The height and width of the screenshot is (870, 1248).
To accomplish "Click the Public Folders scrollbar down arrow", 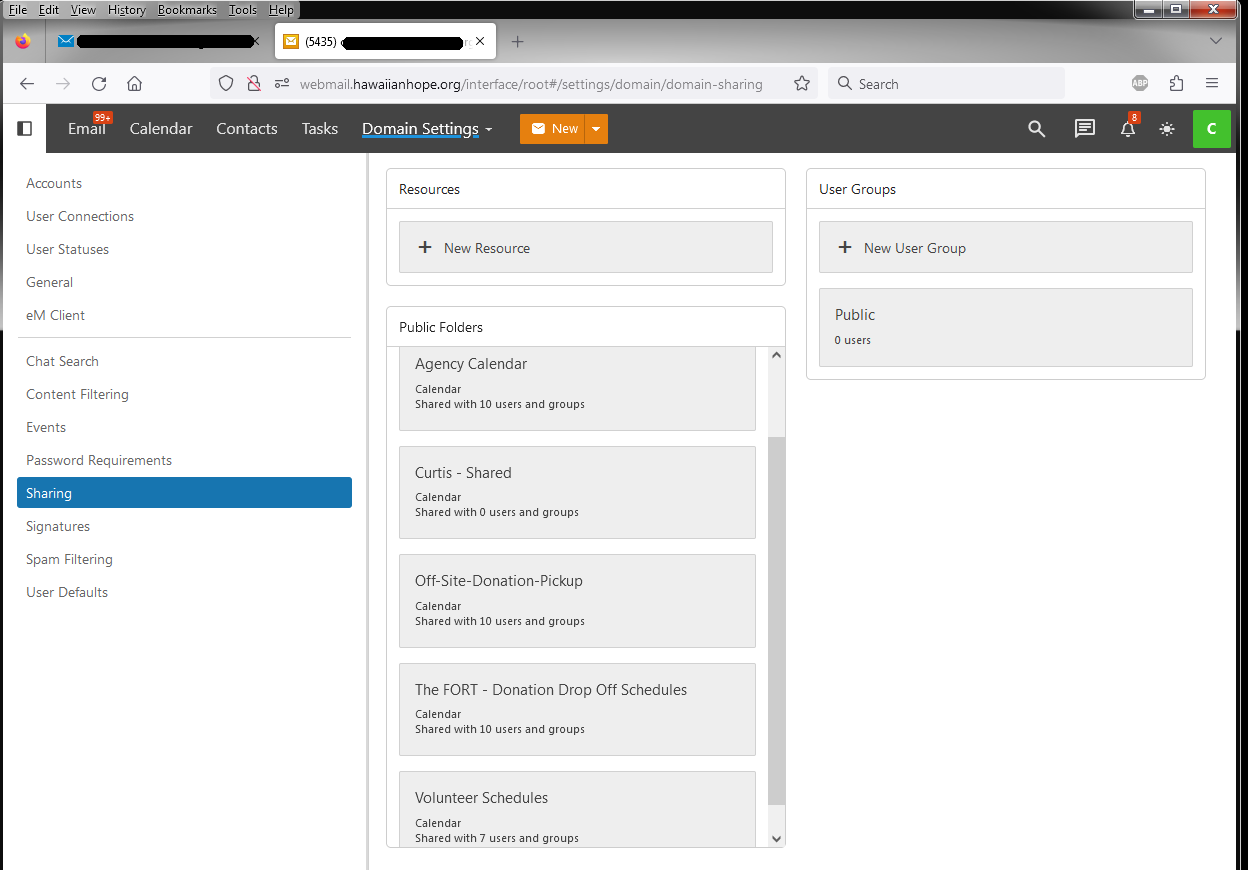I will pyautogui.click(x=777, y=839).
